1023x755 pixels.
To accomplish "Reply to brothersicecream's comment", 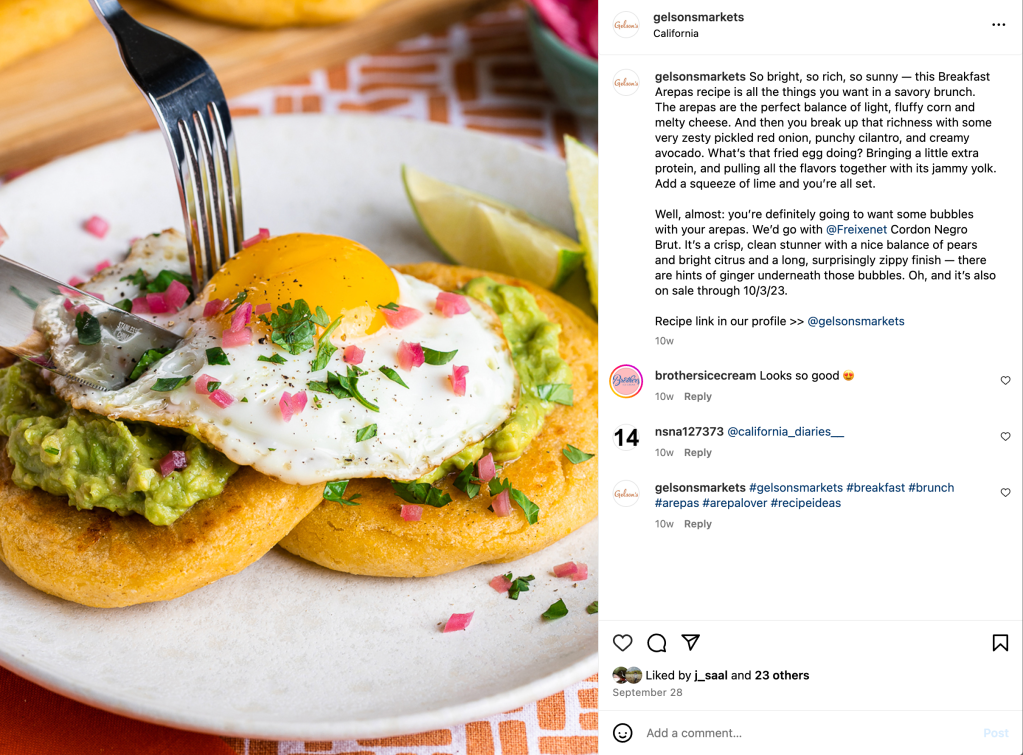I will 697,397.
